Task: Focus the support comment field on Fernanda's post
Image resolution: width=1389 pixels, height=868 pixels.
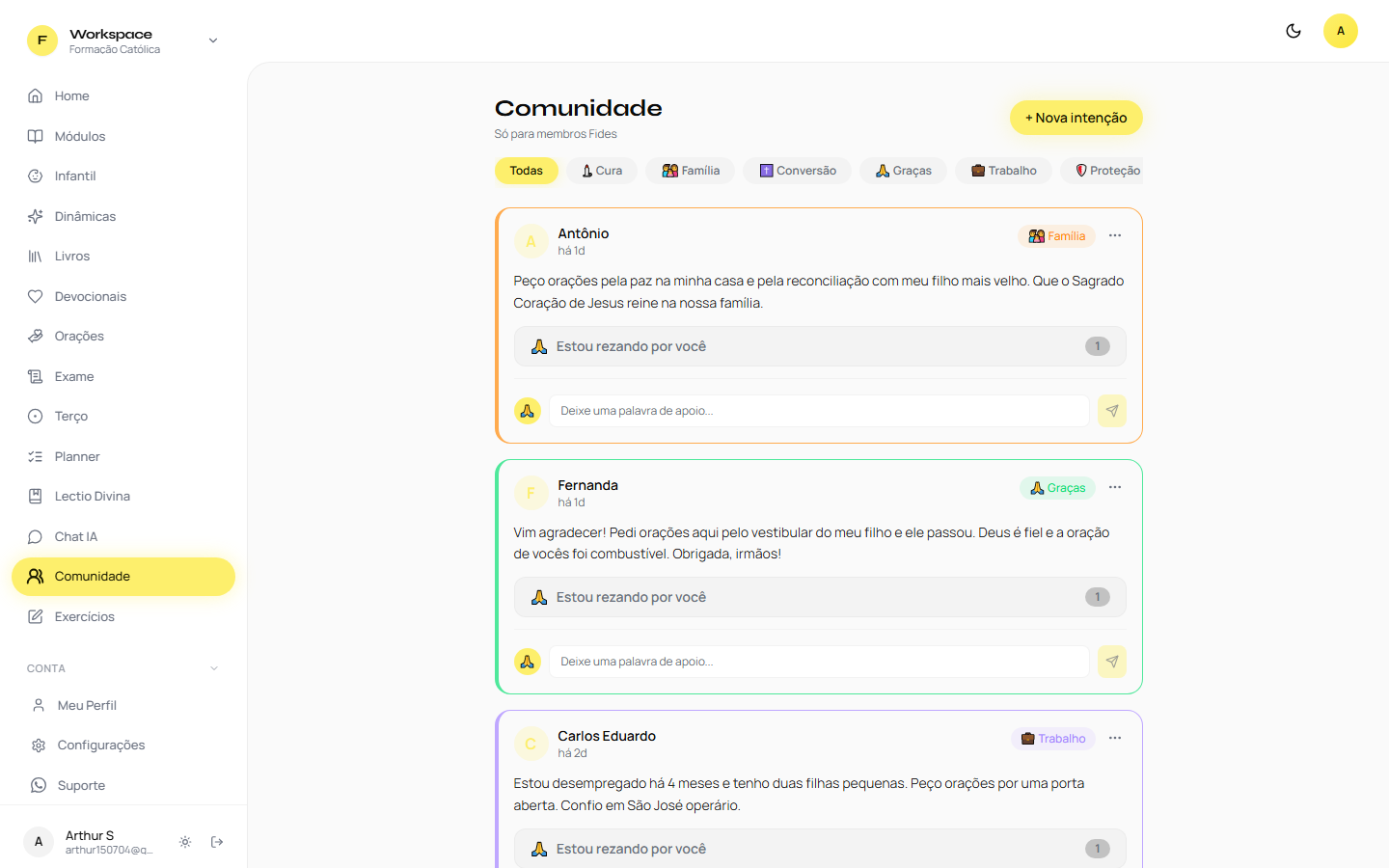Action: (x=819, y=662)
